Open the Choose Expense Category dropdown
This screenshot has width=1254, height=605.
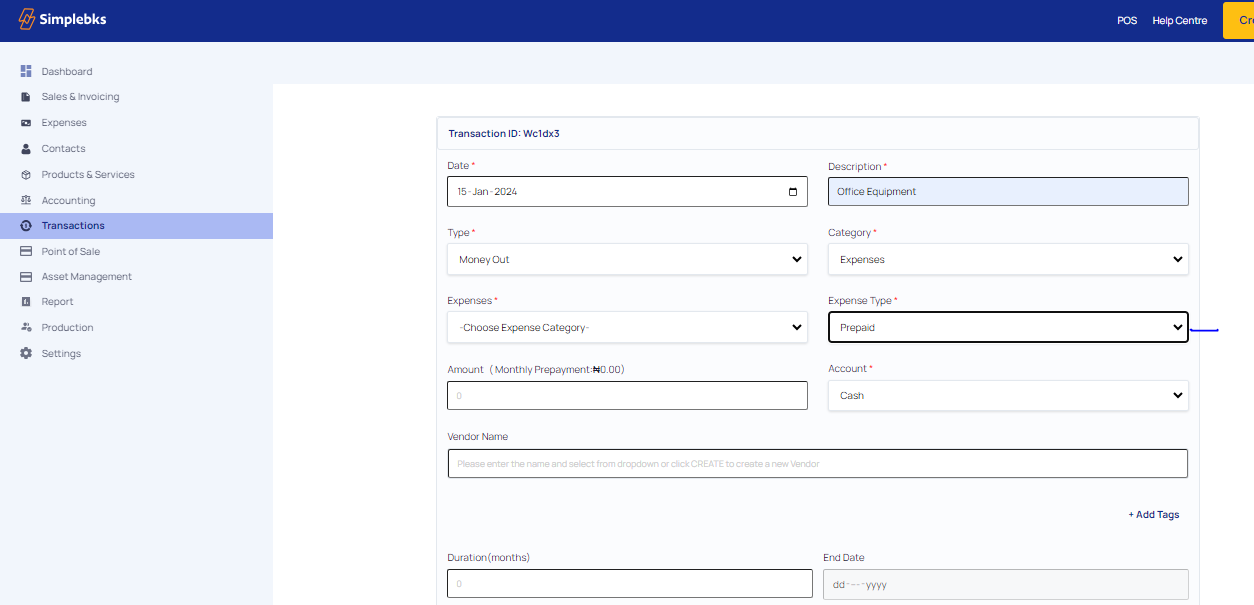click(627, 328)
